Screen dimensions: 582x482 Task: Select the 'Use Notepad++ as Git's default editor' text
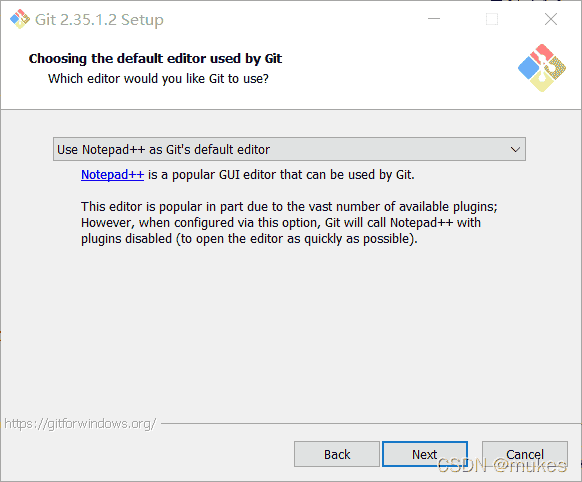pos(163,150)
